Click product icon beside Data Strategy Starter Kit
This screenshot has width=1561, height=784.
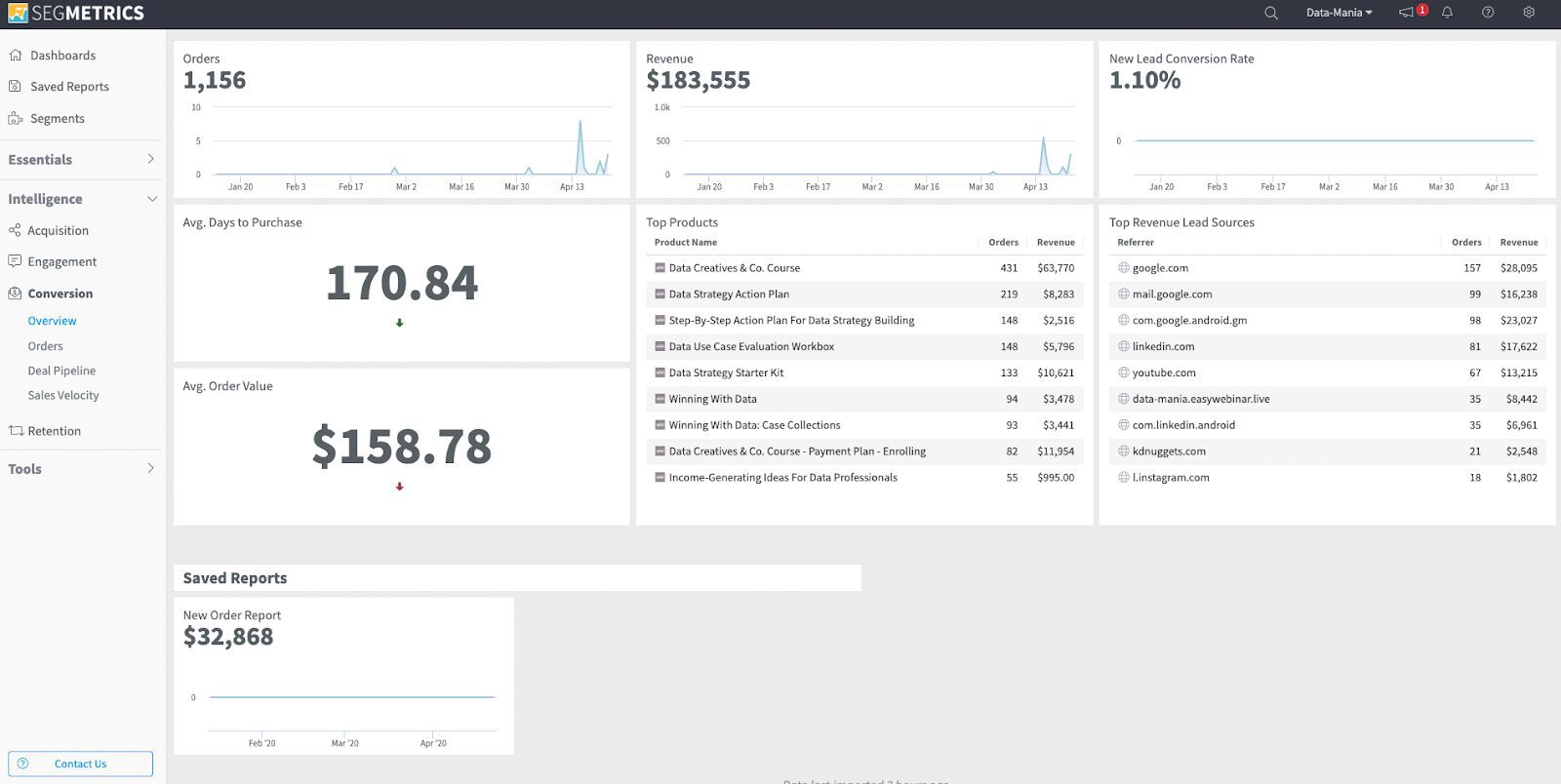(659, 372)
